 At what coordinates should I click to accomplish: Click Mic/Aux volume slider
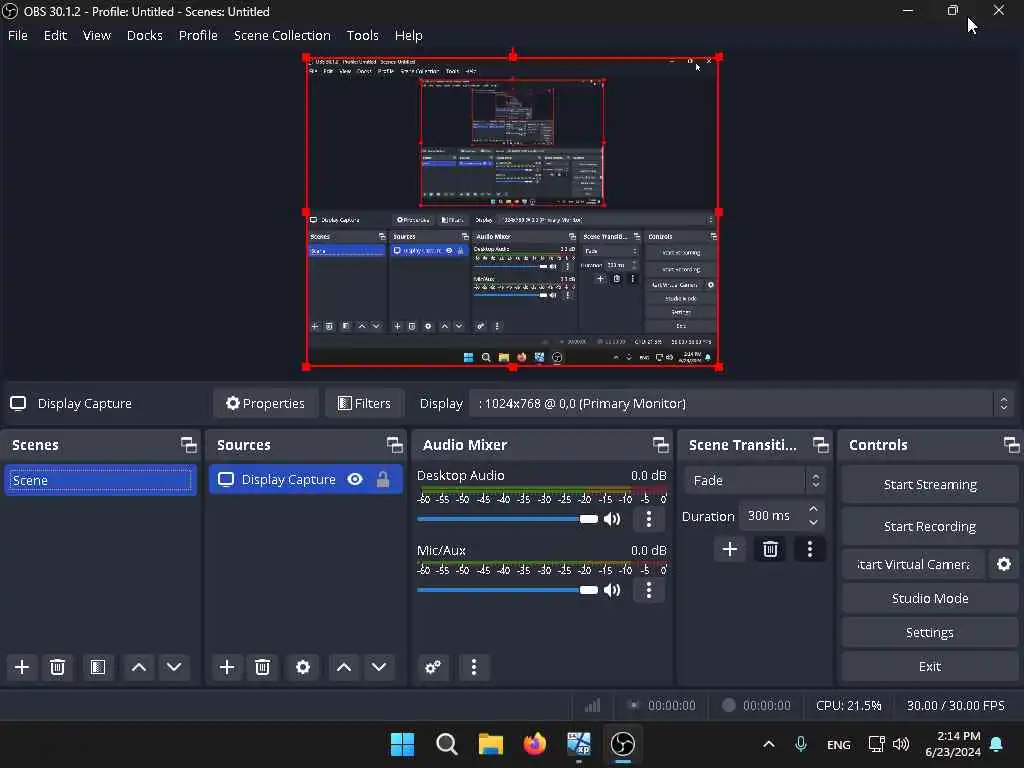click(x=507, y=590)
